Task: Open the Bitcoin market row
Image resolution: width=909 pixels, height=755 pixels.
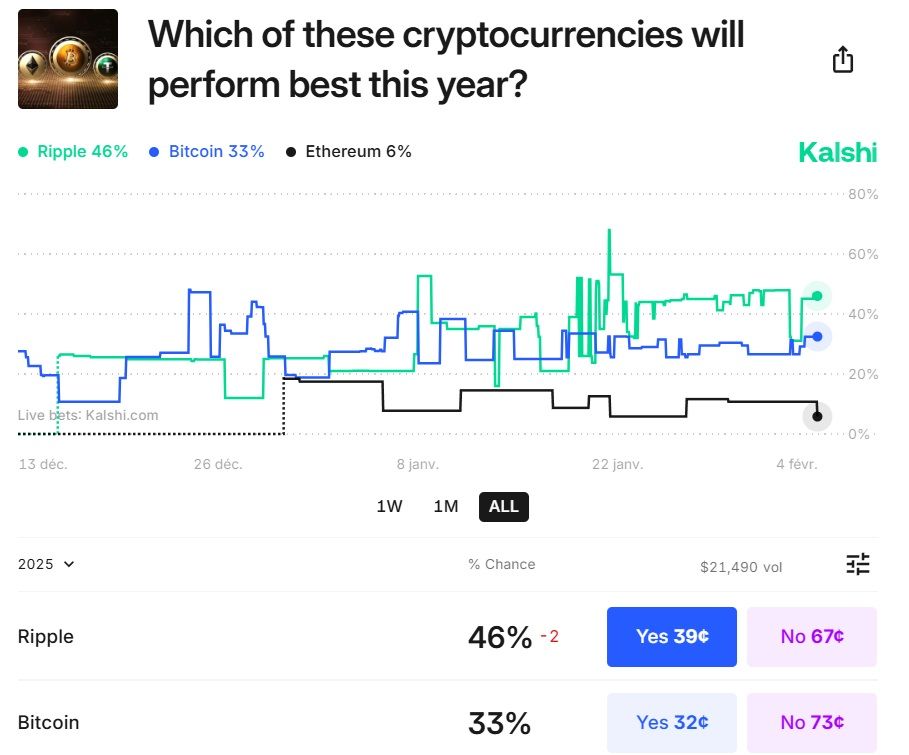Action: (48, 722)
